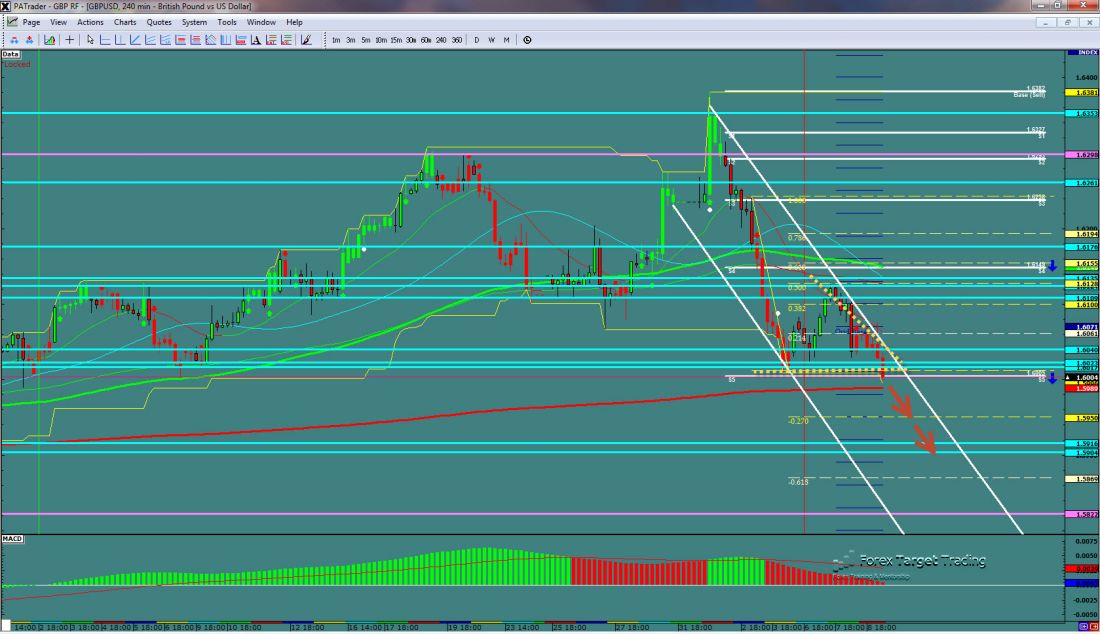Open the Charts menu
Image resolution: width=1100 pixels, height=634 pixels.
(x=125, y=21)
